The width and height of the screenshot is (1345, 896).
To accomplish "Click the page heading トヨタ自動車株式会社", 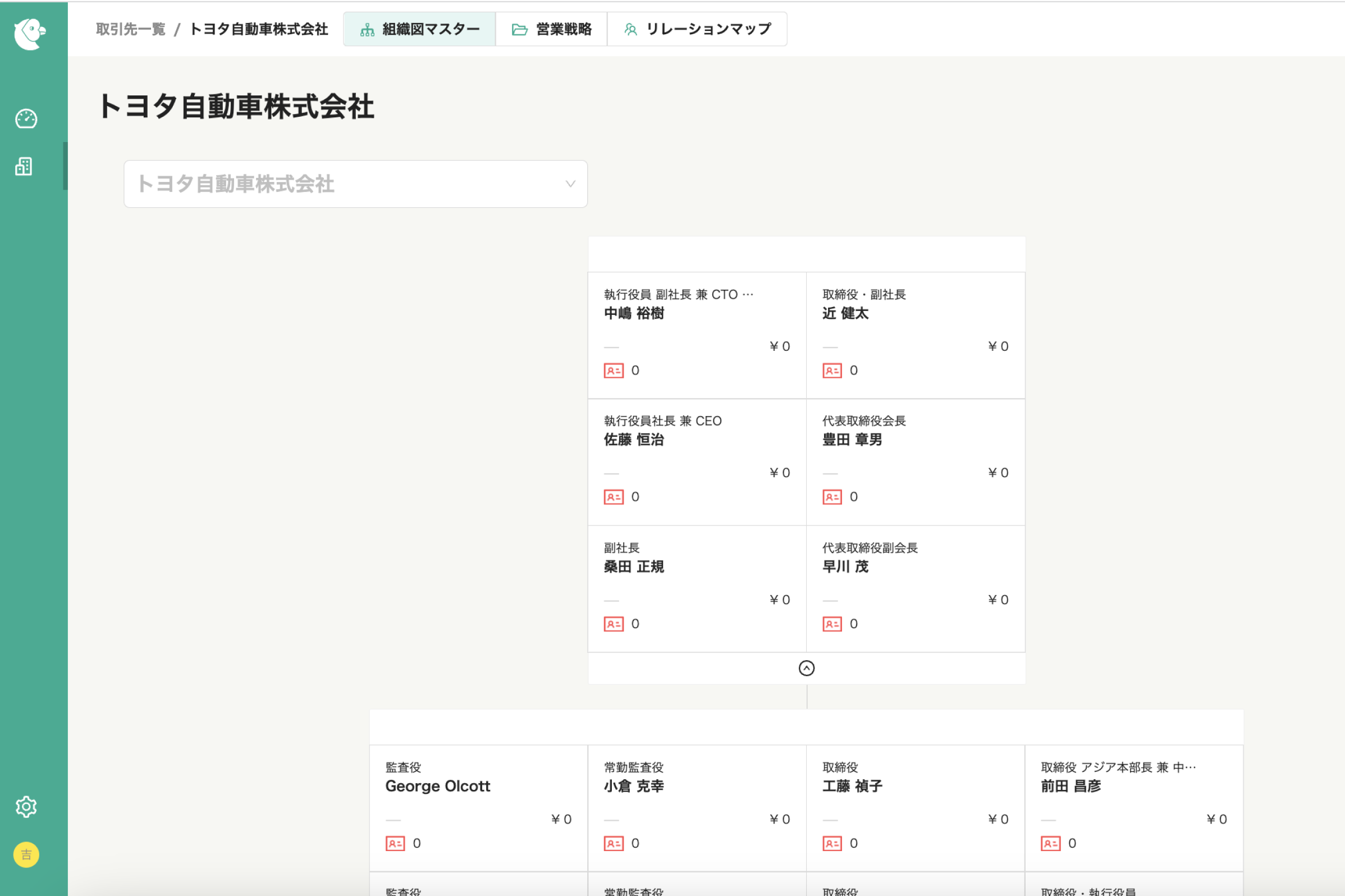I will [236, 107].
